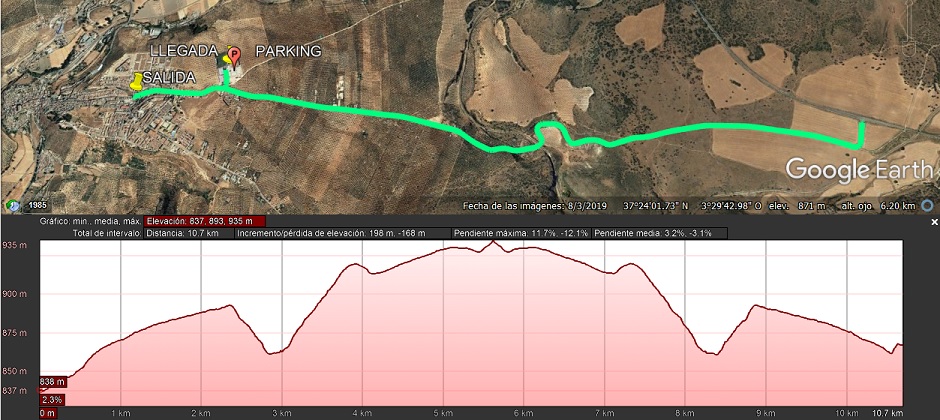Viewport: 940px width, 420px height.
Task: Click the Pendiente máxima readout
Action: point(522,233)
